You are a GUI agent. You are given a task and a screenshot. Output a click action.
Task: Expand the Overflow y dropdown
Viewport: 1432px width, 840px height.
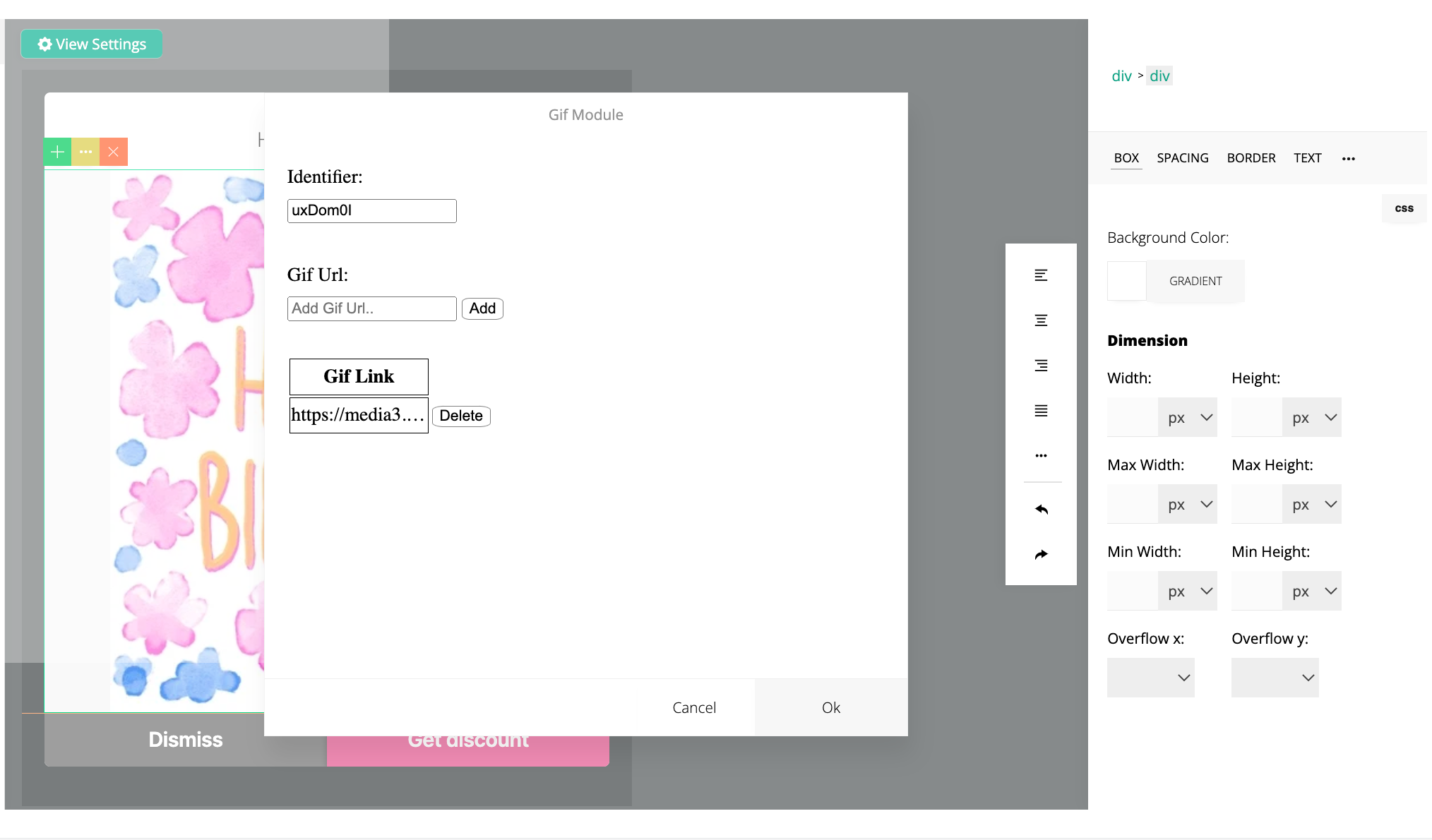click(x=1275, y=678)
